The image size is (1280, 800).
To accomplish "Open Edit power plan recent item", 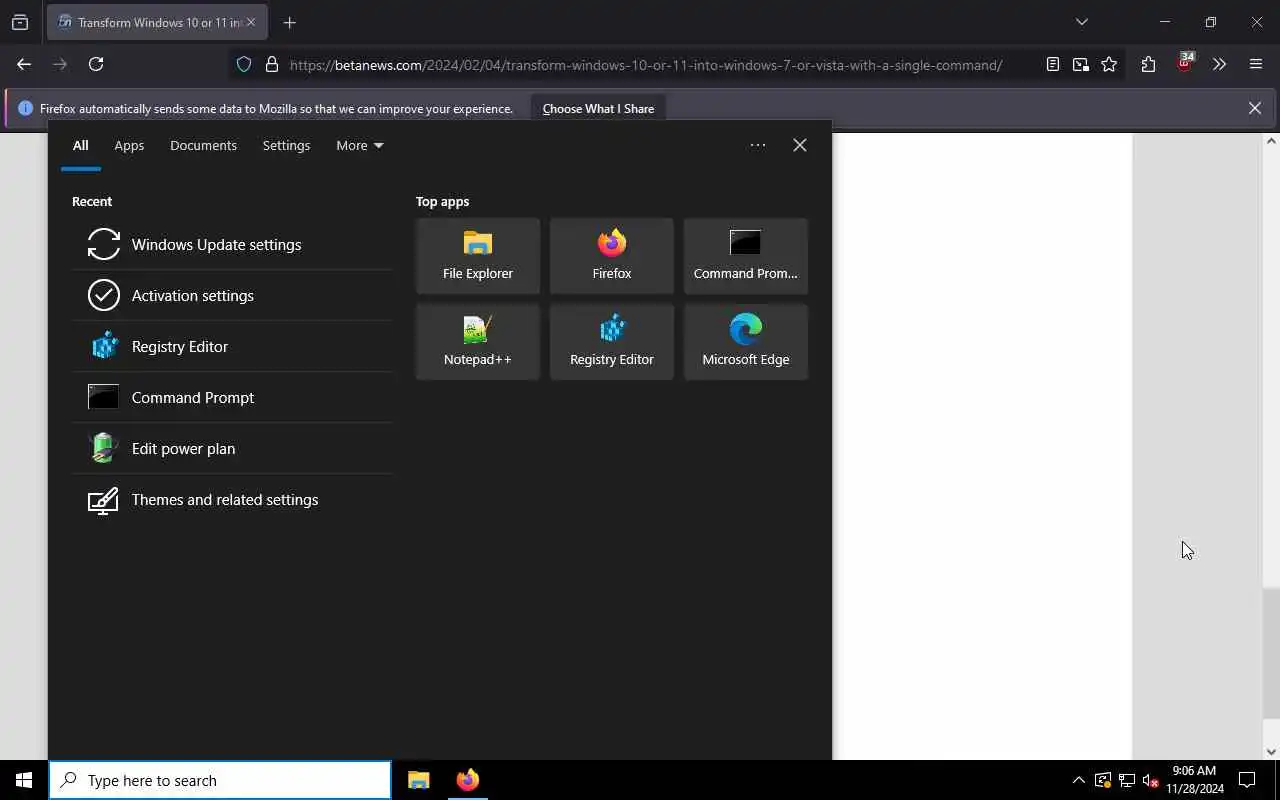I will 232,448.
